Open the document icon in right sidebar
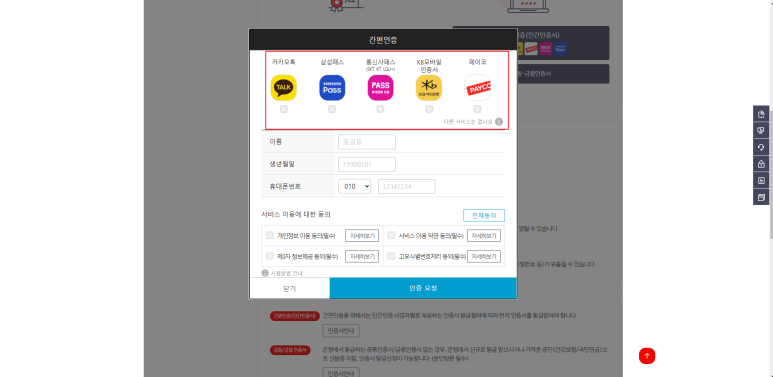Screen dimensions: 773x377 click(761, 114)
